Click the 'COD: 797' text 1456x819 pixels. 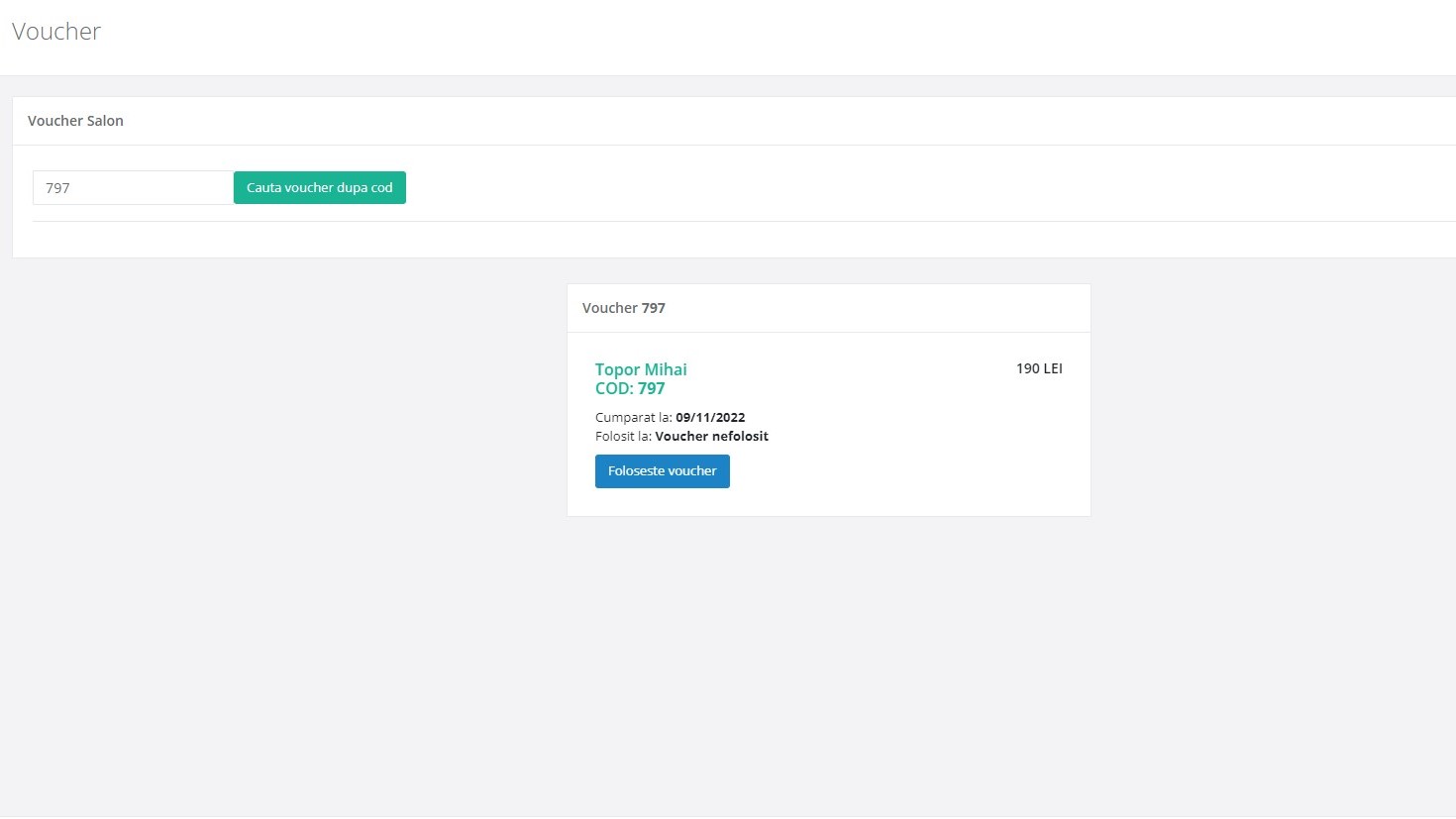630,388
